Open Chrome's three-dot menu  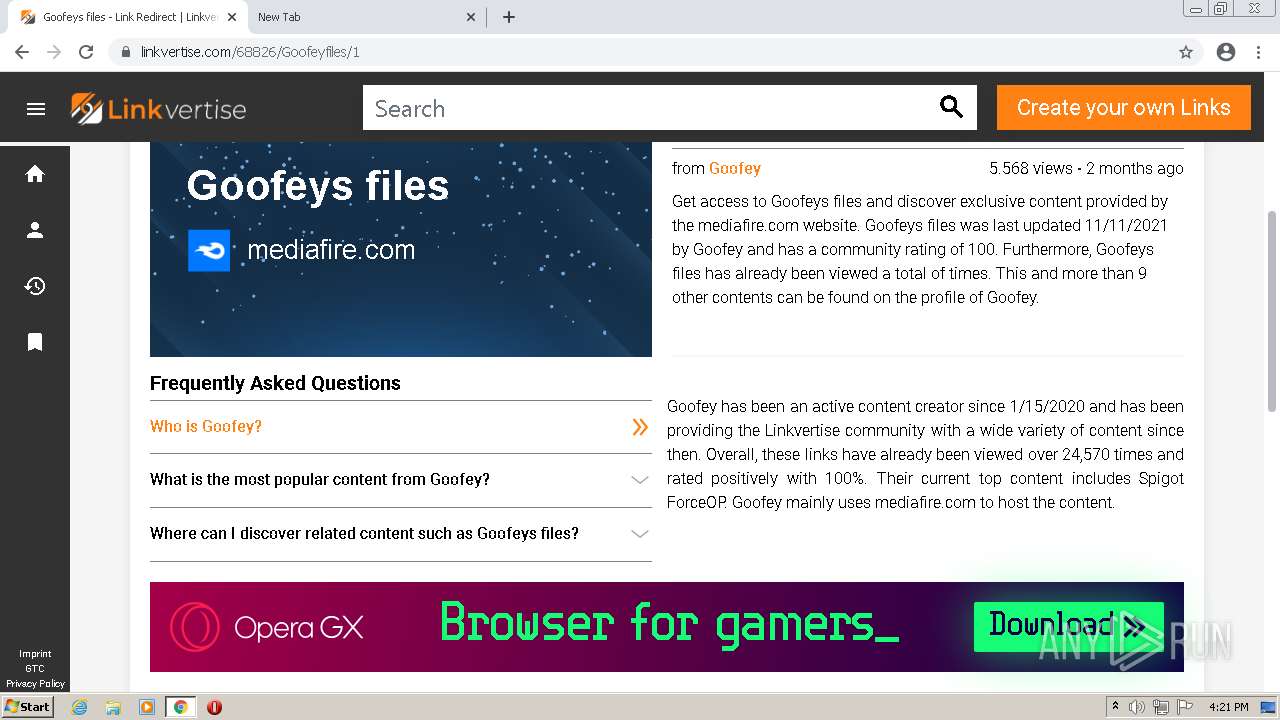pos(1258,52)
